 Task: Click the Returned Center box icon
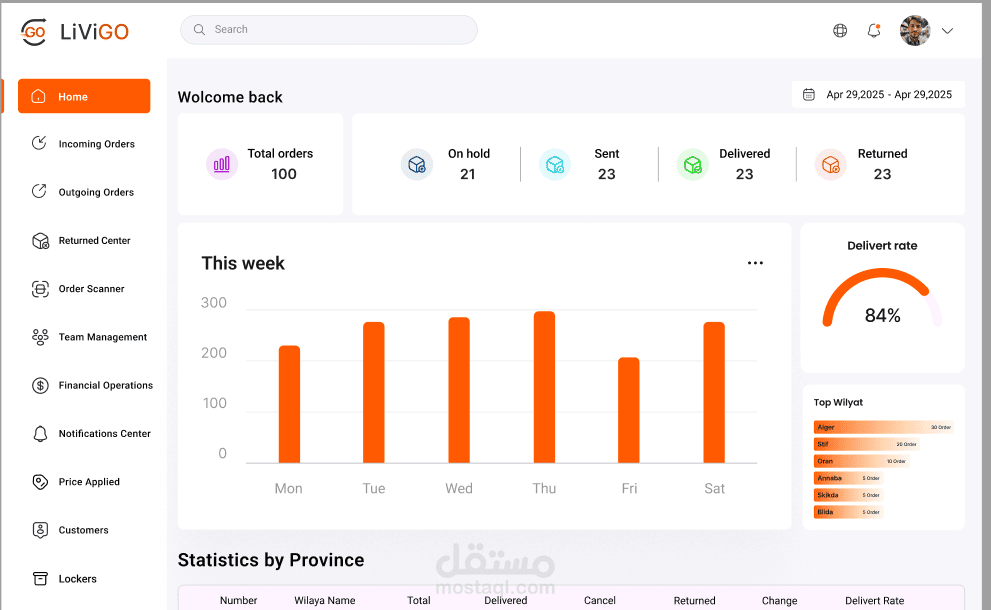(40, 241)
